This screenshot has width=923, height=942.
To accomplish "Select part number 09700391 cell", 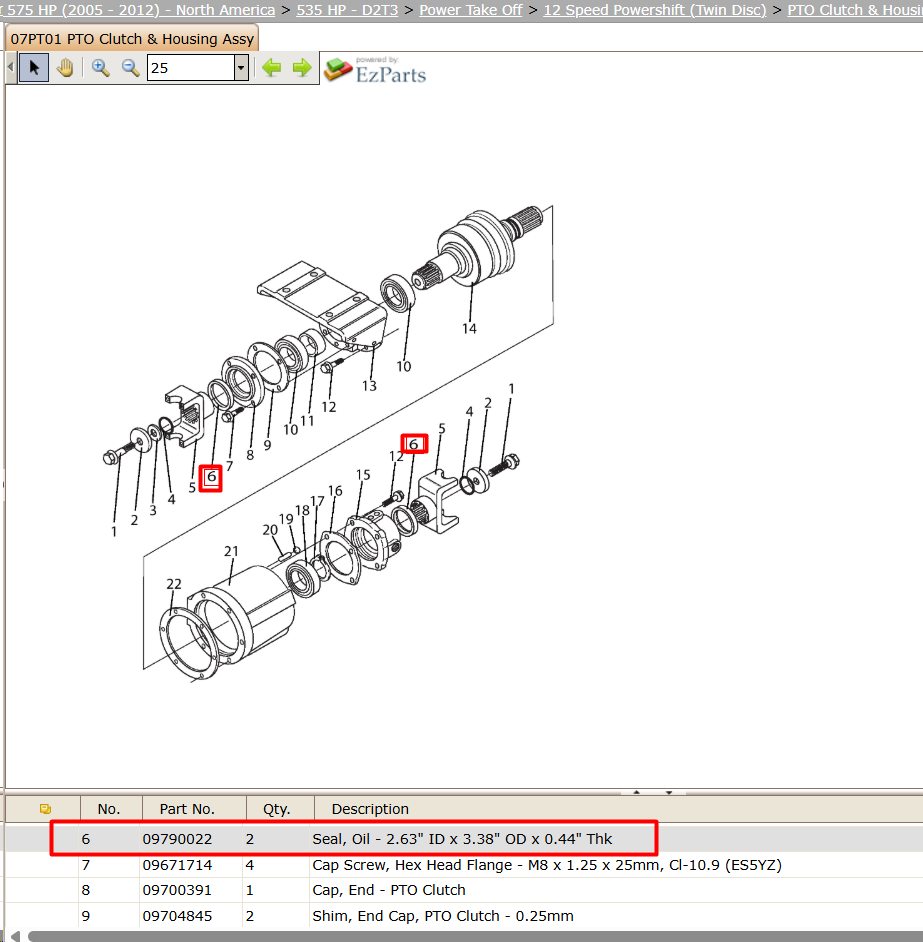I will [x=177, y=890].
